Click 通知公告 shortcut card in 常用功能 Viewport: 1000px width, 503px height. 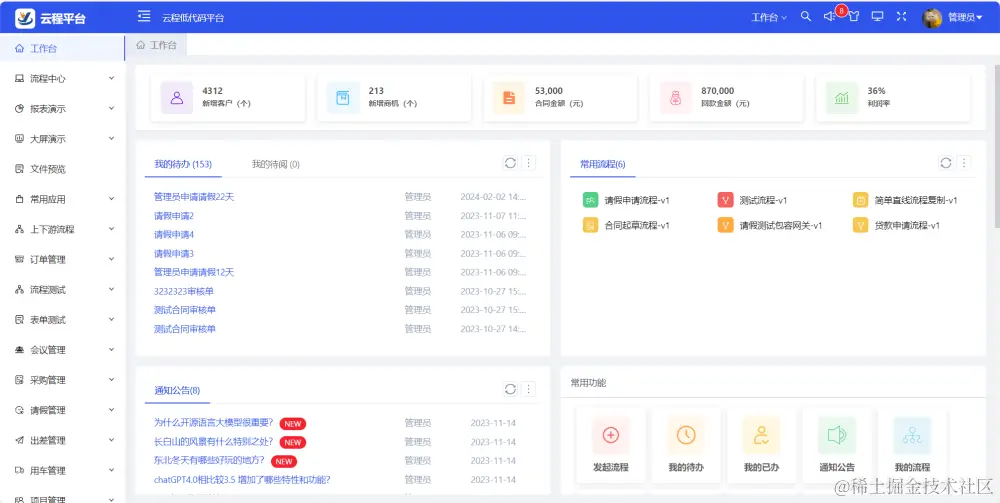837,445
